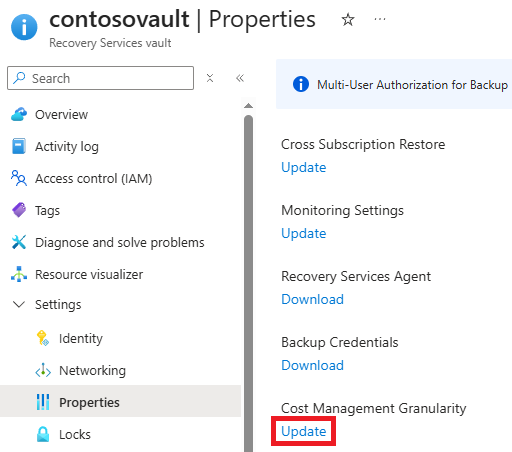Favorite contosovault with the star icon

[x=348, y=20]
